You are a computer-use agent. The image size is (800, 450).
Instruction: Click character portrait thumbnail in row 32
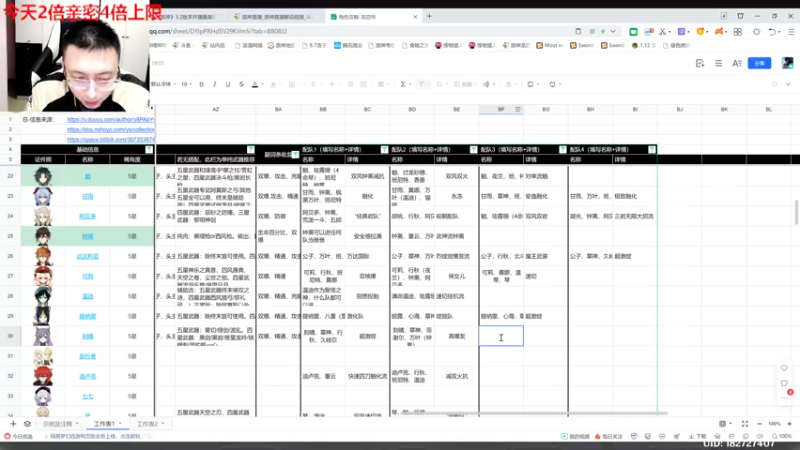click(43, 377)
